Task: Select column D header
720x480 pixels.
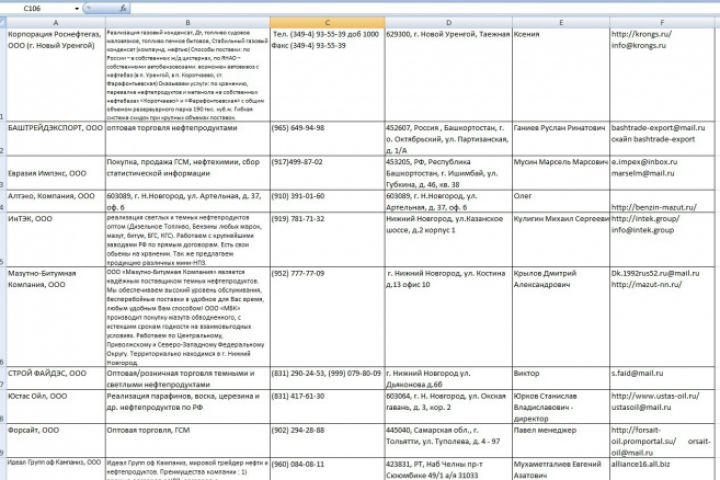Action: click(449, 23)
